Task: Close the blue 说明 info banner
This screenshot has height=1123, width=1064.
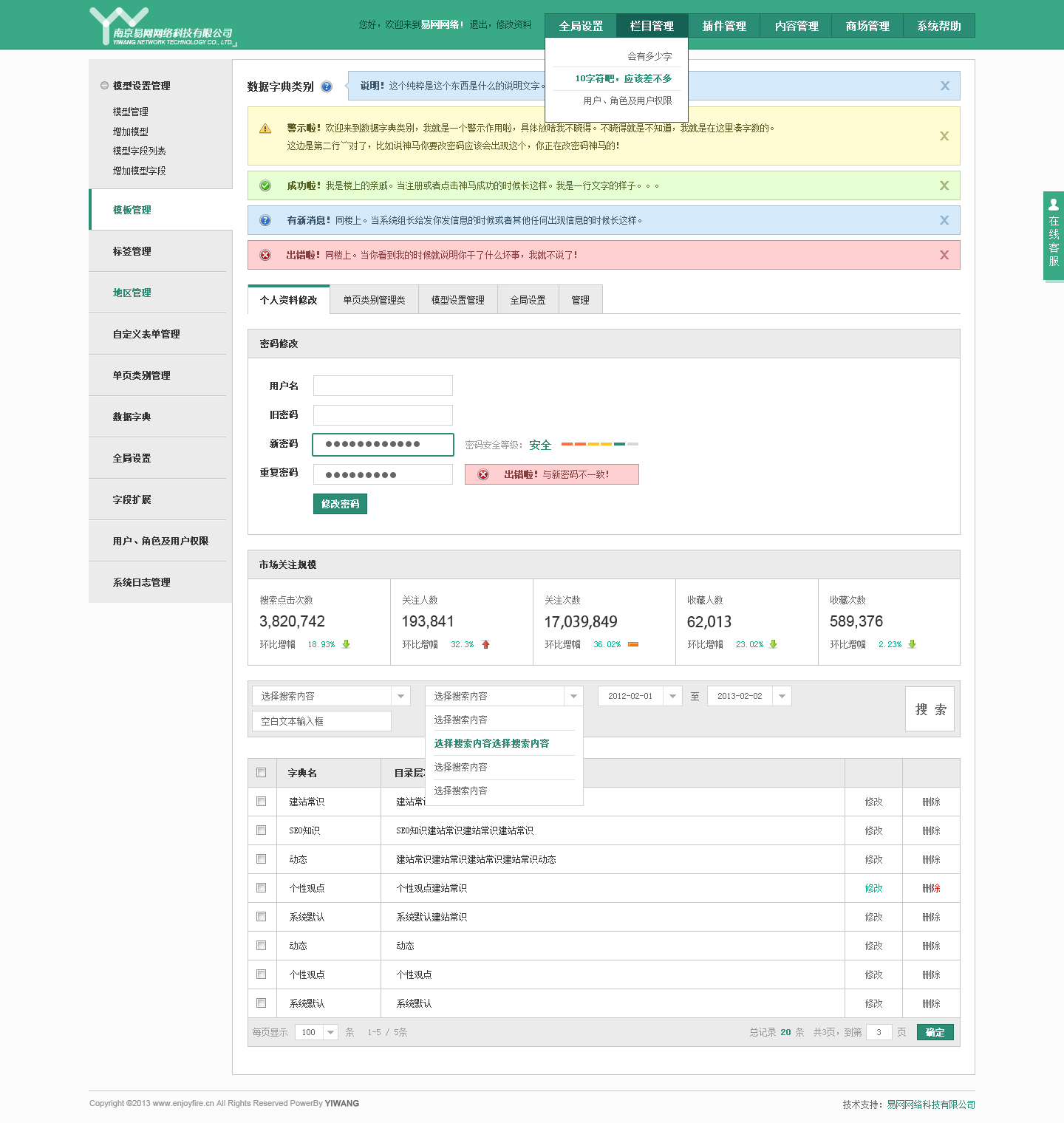Action: pyautogui.click(x=944, y=86)
